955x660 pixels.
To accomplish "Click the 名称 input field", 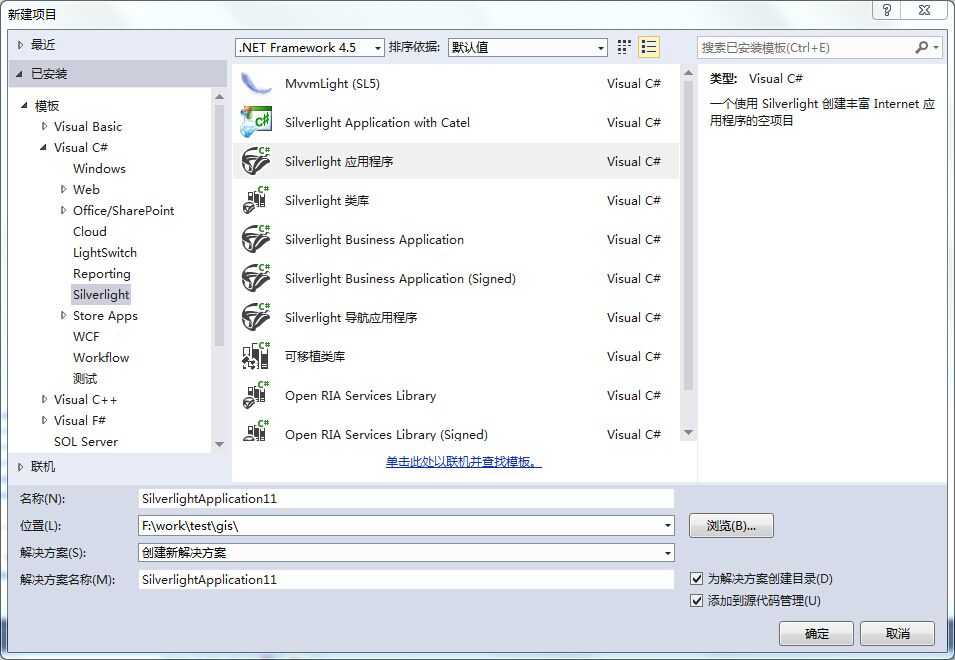I will pyautogui.click(x=406, y=499).
